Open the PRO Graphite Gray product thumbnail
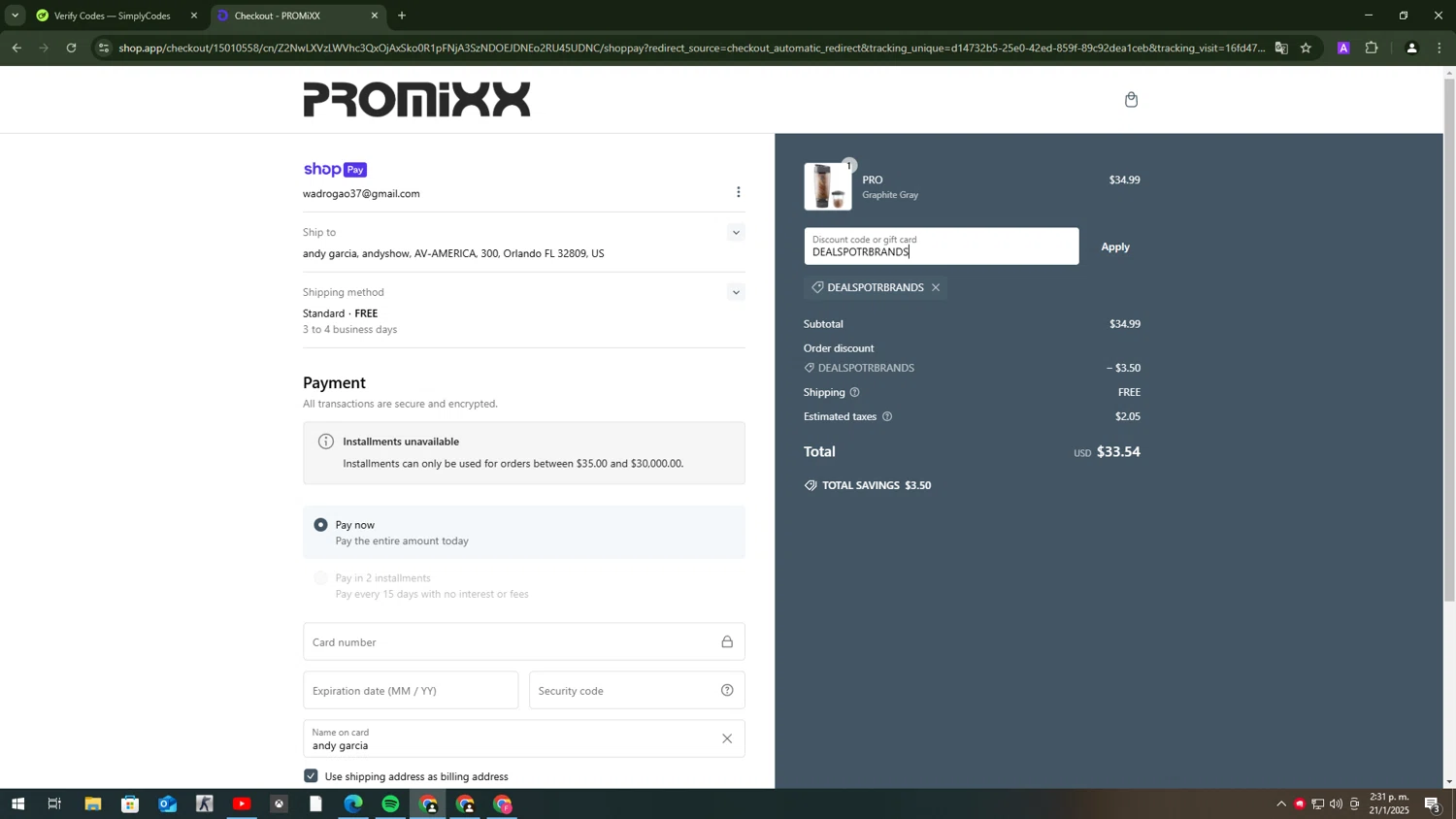This screenshot has height=819, width=1456. (828, 186)
